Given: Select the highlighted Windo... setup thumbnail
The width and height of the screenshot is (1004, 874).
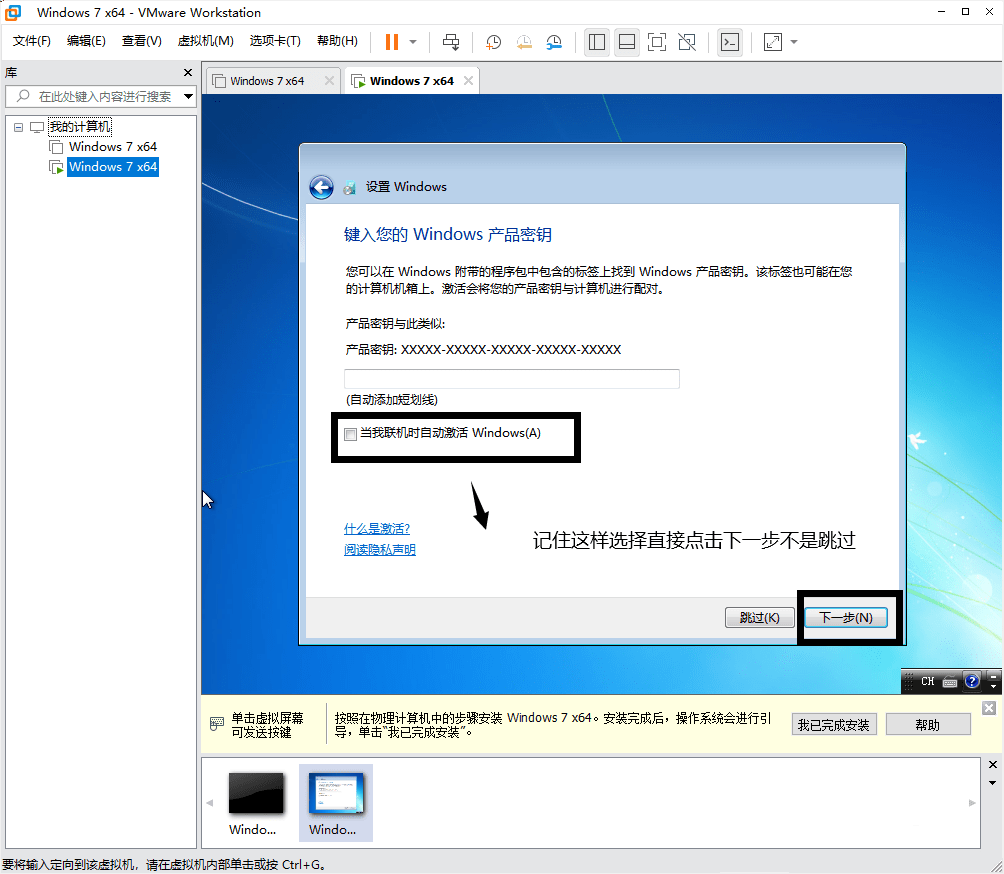Looking at the screenshot, I should [x=336, y=803].
